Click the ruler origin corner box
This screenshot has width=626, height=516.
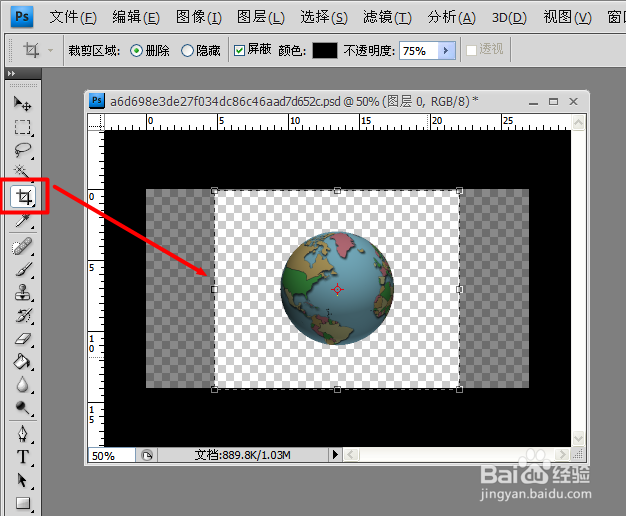[96, 122]
